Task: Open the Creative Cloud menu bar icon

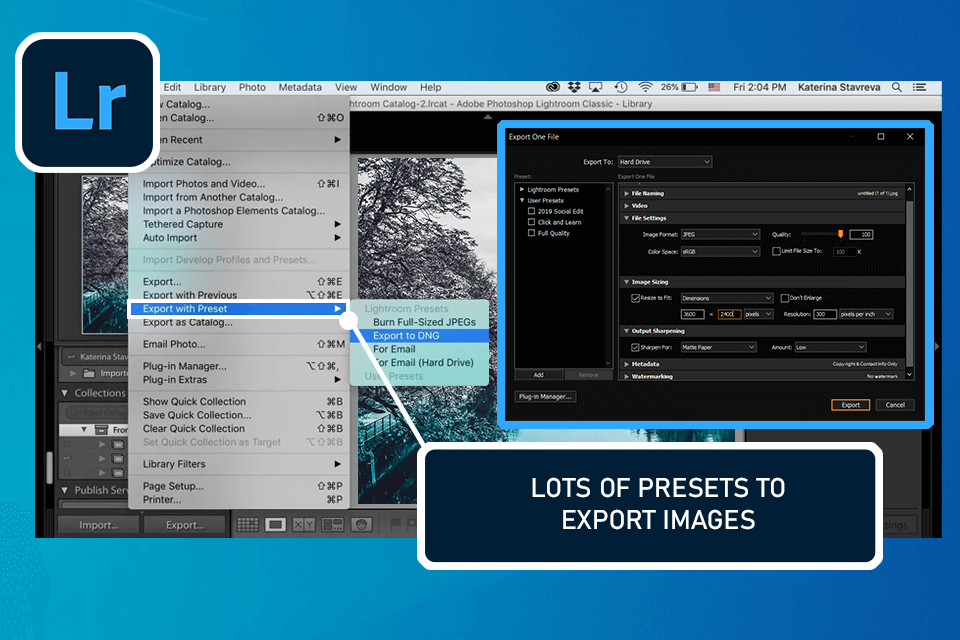Action: (553, 87)
